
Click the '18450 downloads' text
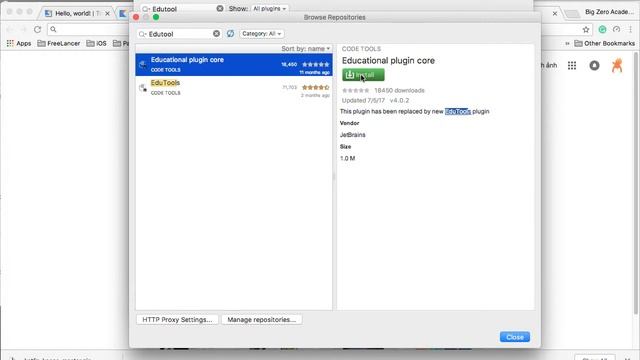[x=399, y=91]
